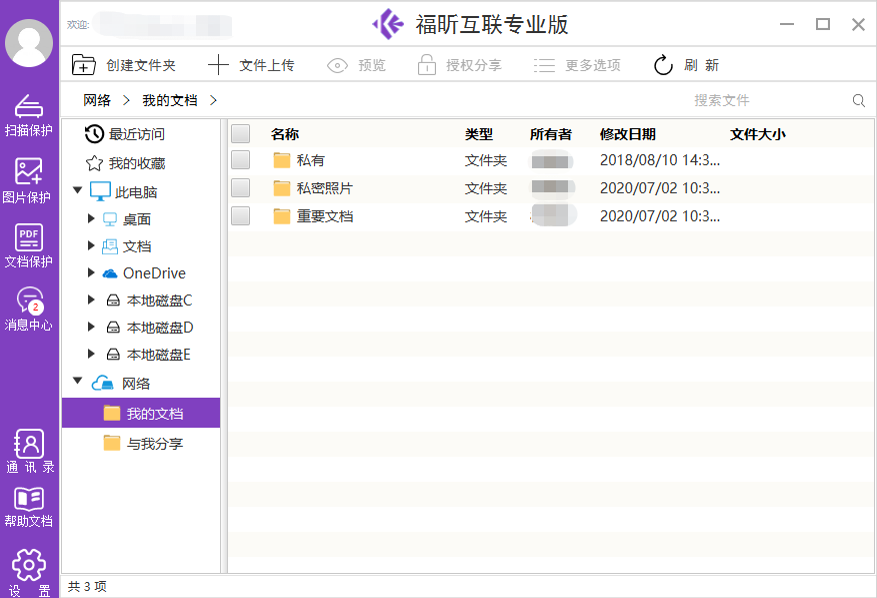
Task: Click the 我的收藏 star icon
Action: tap(94, 163)
